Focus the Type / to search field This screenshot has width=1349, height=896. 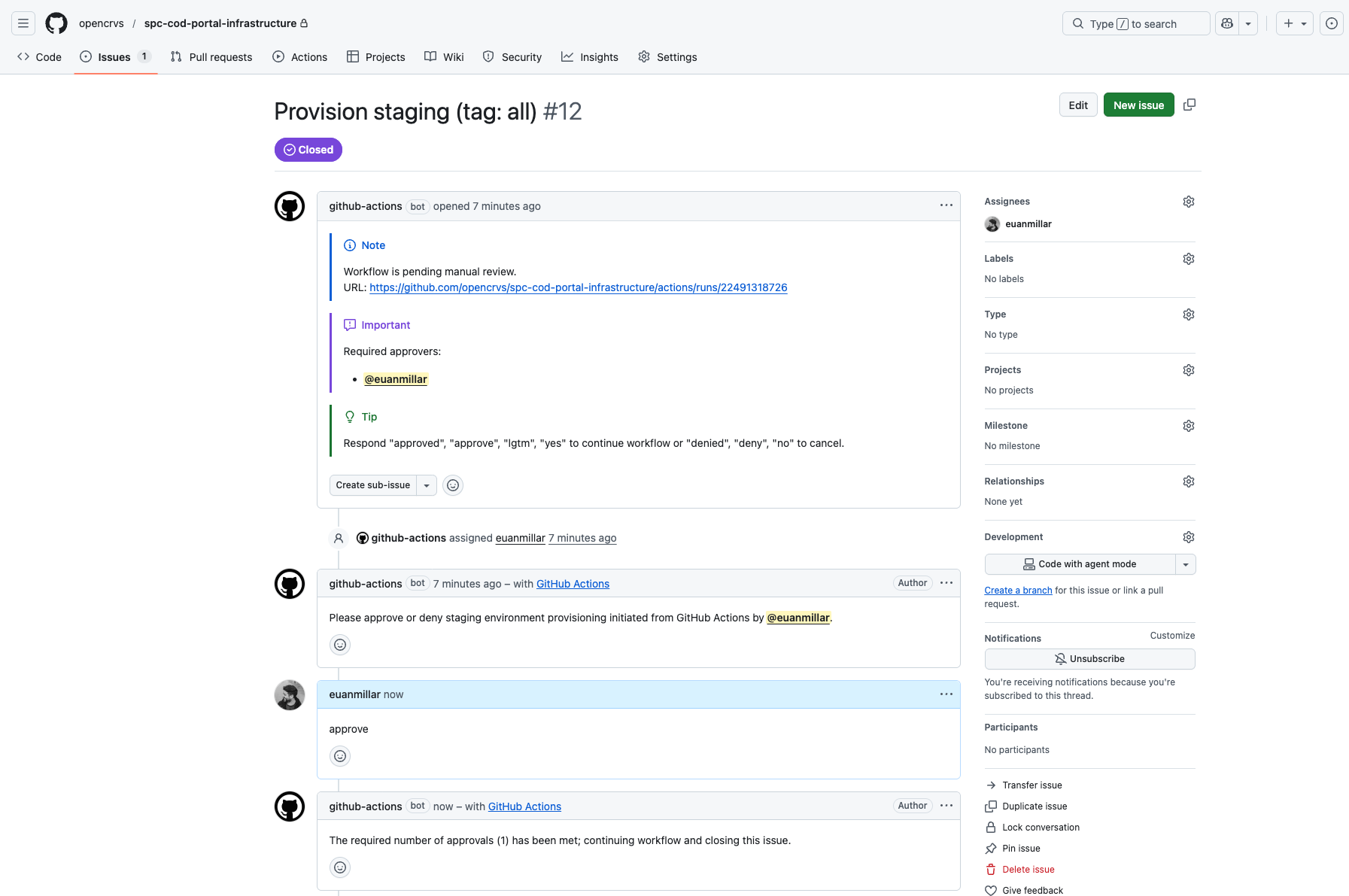tap(1136, 23)
